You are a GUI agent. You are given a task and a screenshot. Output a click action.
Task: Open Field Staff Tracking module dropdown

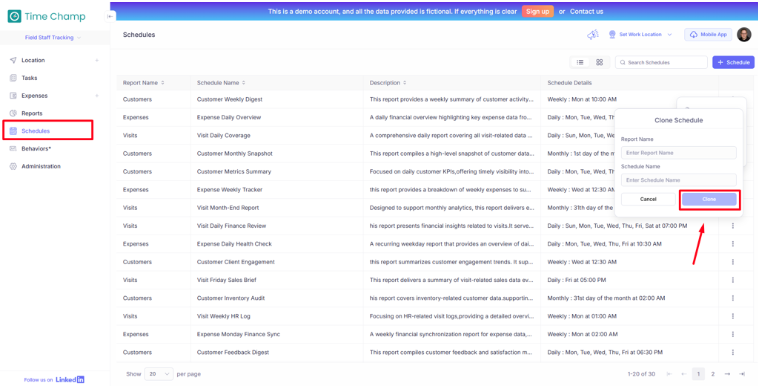(53, 38)
